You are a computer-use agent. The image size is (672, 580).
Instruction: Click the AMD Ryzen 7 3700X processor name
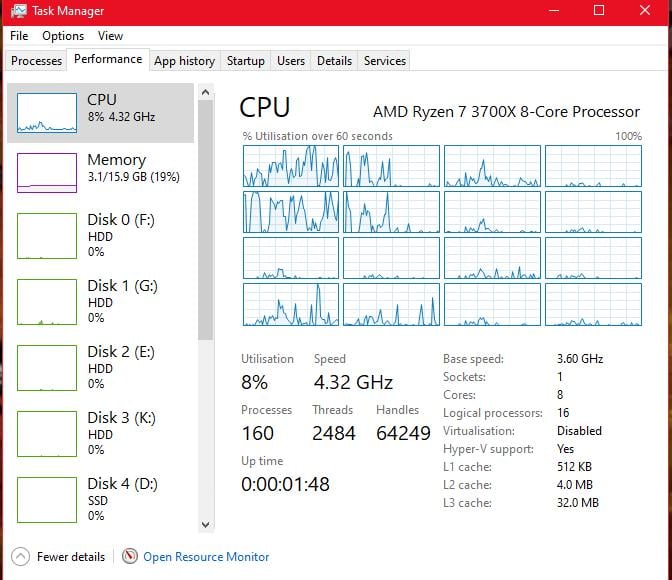(x=507, y=112)
